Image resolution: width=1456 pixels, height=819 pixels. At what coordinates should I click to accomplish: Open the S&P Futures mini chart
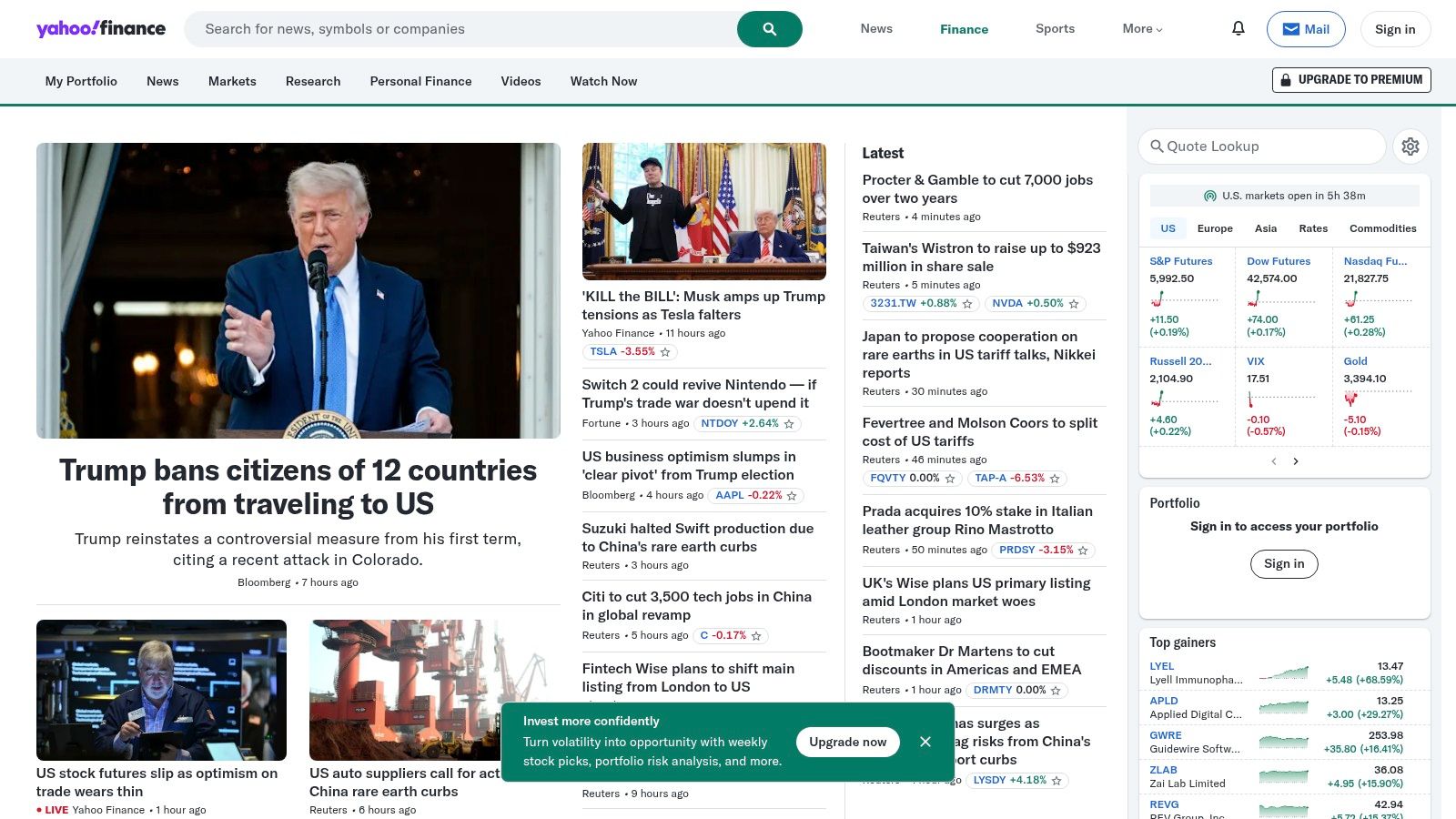(x=1184, y=299)
